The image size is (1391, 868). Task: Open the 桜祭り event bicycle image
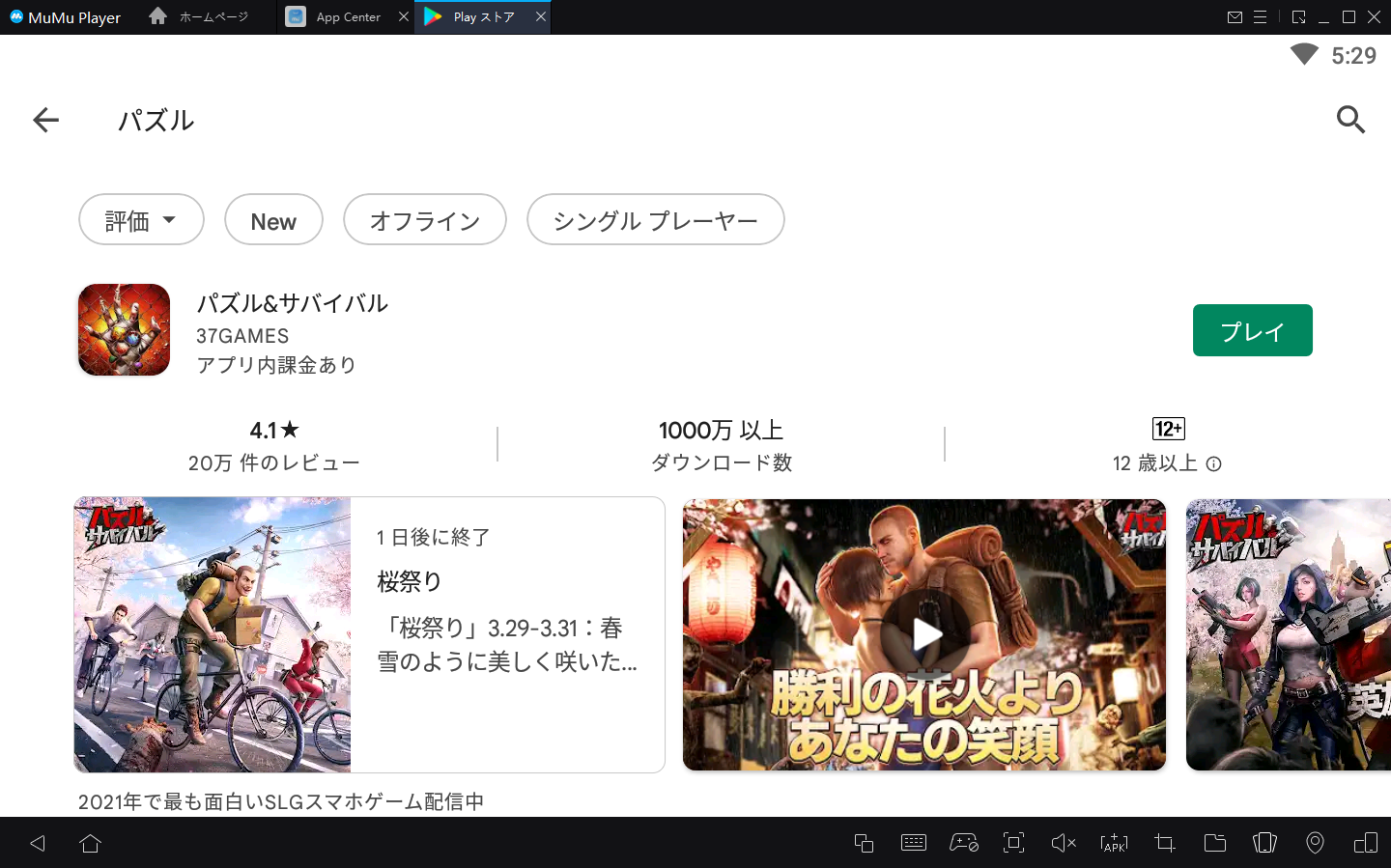pyautogui.click(x=213, y=634)
